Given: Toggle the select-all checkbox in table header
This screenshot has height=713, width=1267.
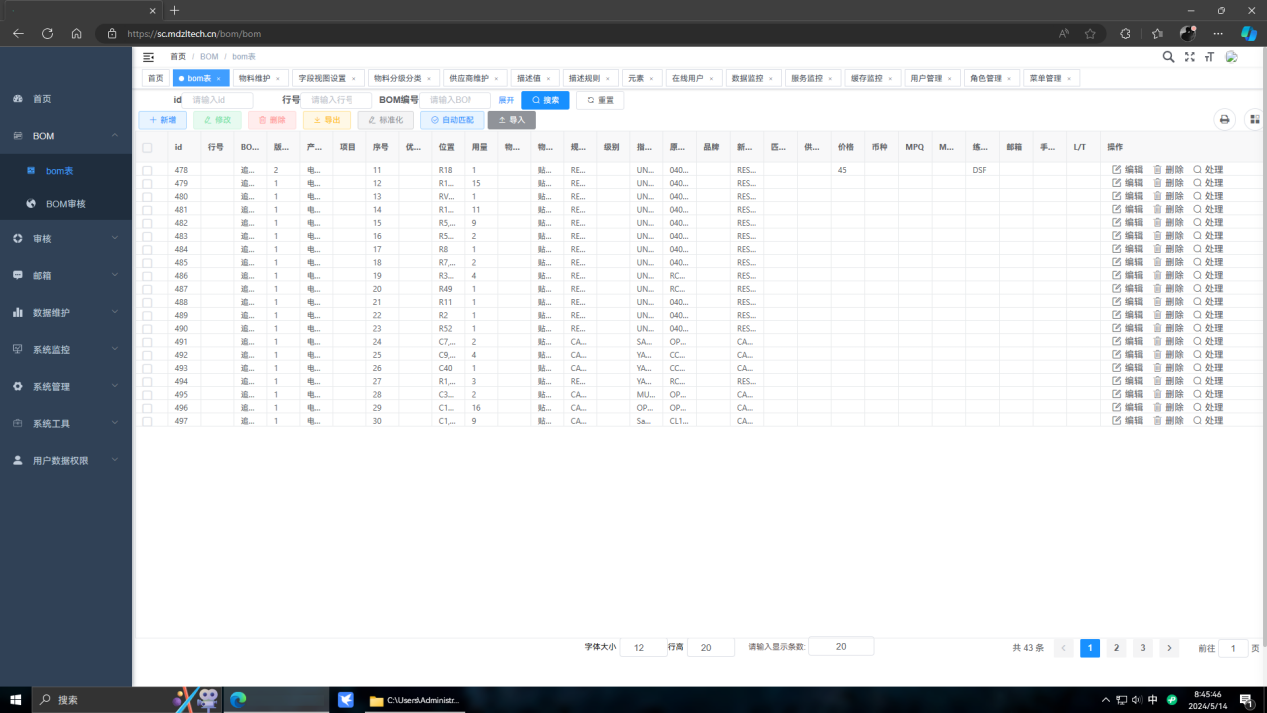Looking at the screenshot, I should 148,147.
